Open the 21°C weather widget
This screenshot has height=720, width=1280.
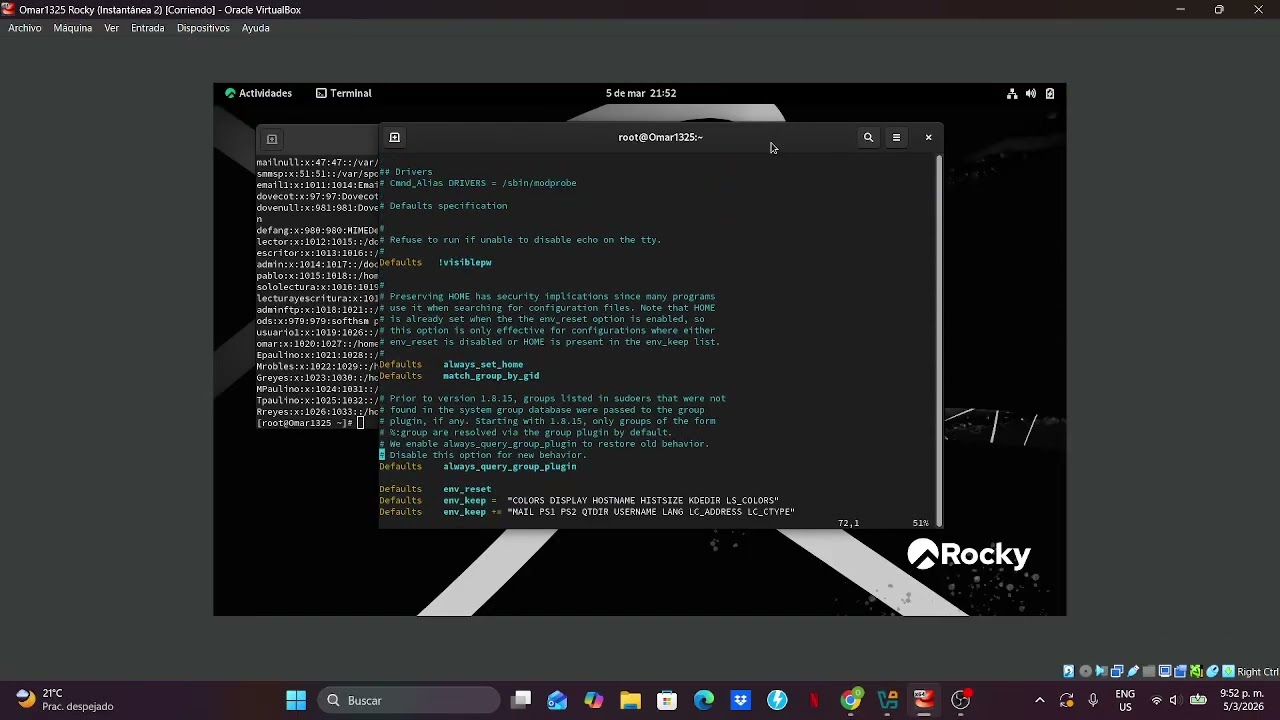click(x=66, y=700)
